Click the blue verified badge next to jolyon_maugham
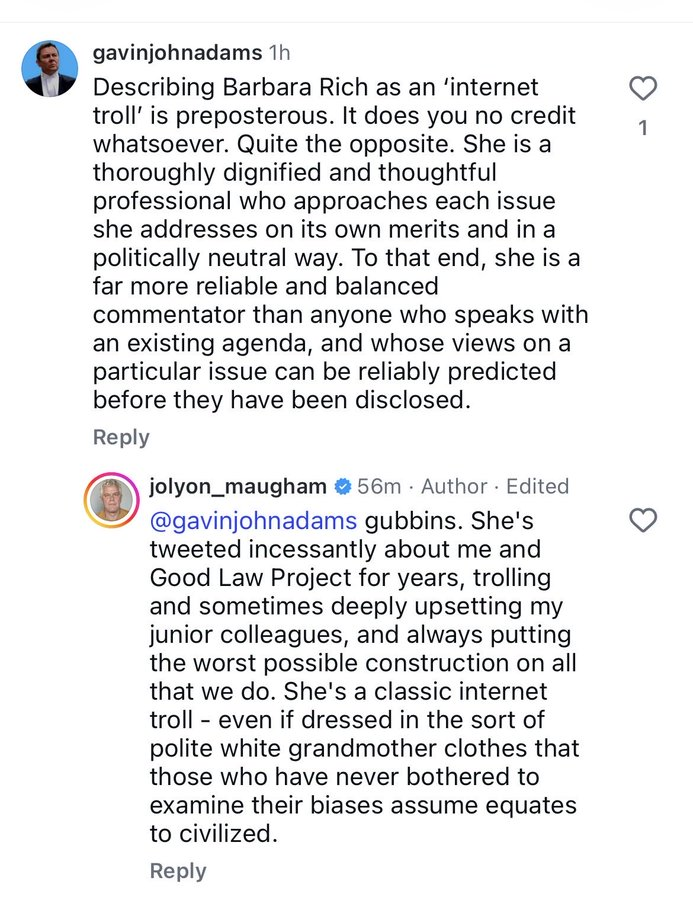Viewport: 693px width, 900px height. (x=343, y=487)
